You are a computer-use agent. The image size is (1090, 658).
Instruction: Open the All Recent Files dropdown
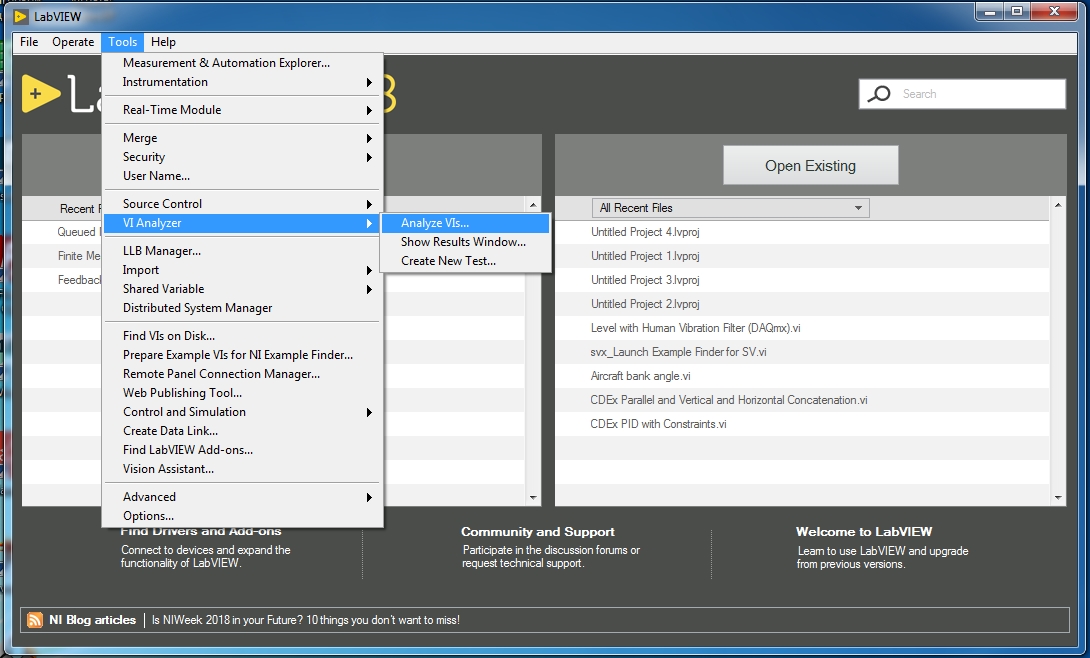(731, 208)
